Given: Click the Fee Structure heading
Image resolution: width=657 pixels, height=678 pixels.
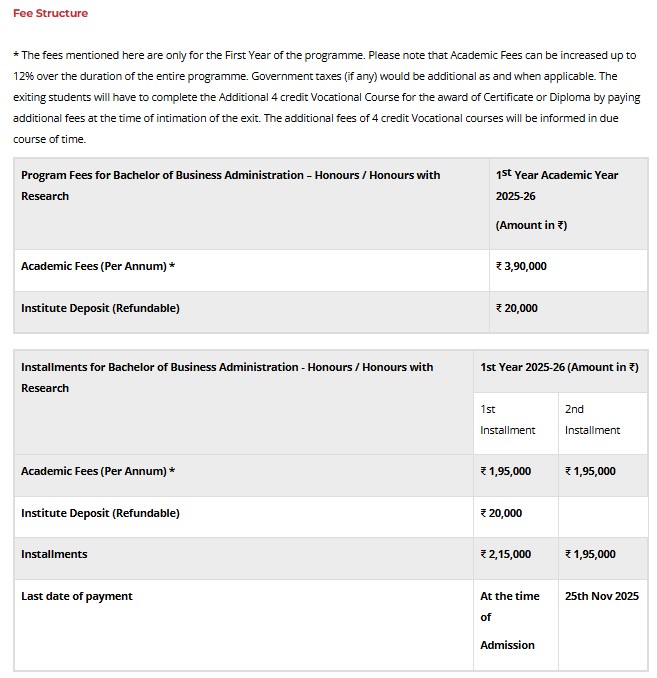Looking at the screenshot, I should [x=50, y=13].
